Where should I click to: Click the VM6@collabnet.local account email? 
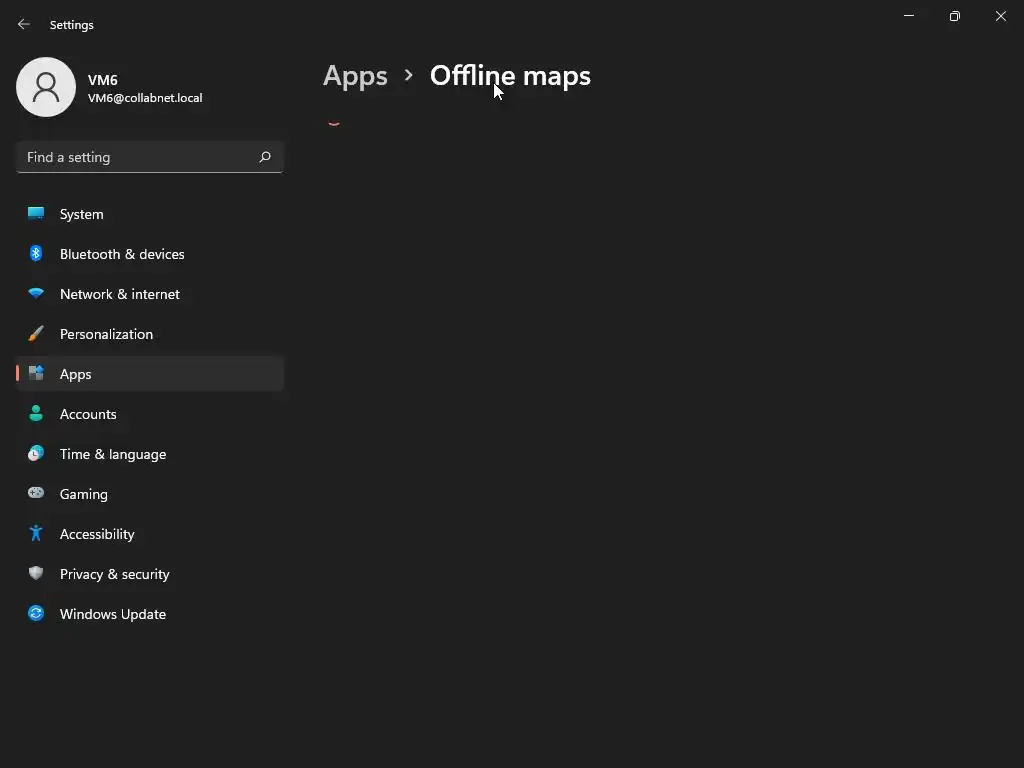click(145, 98)
